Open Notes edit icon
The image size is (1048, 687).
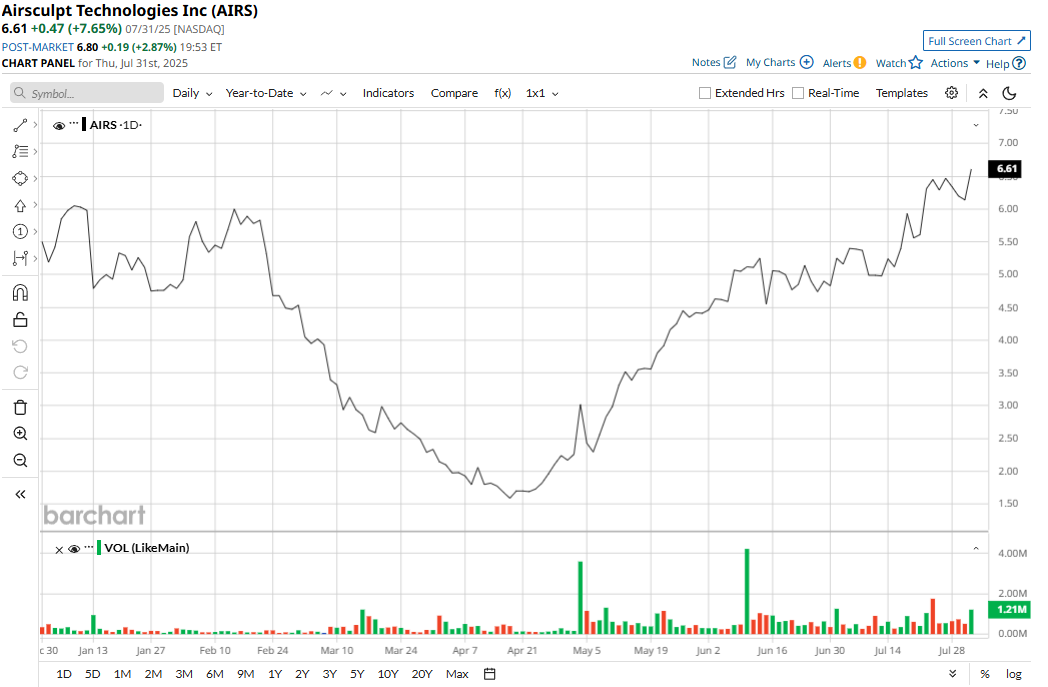click(730, 62)
